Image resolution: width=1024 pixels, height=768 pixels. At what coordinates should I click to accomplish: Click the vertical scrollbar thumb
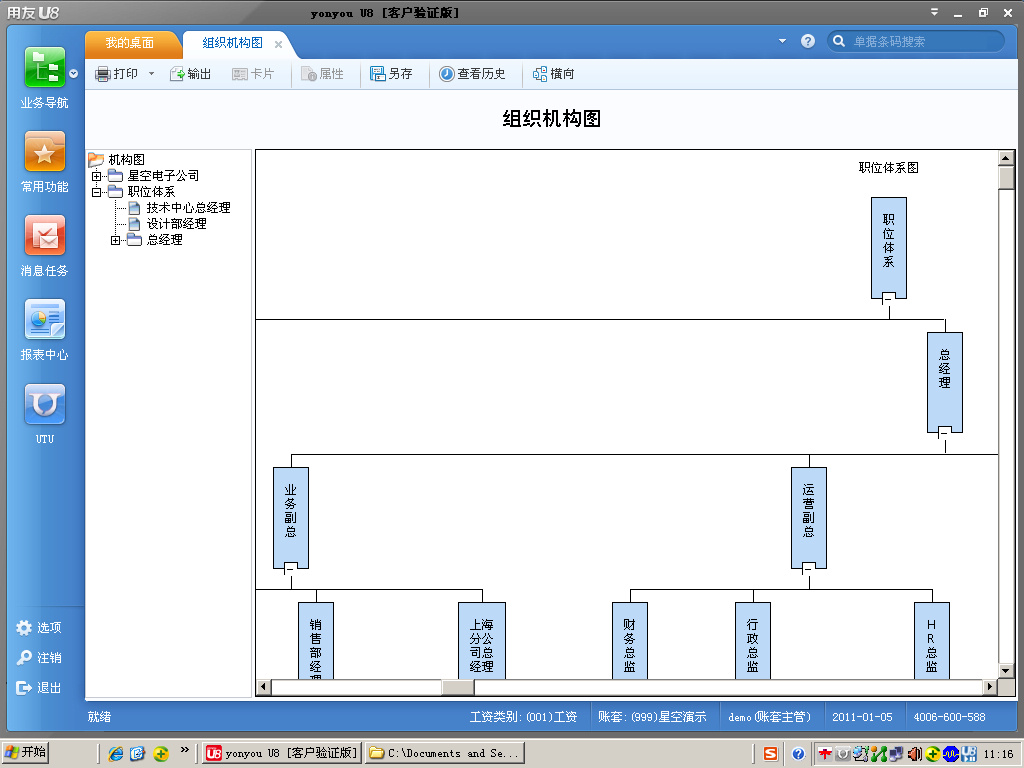[1006, 178]
